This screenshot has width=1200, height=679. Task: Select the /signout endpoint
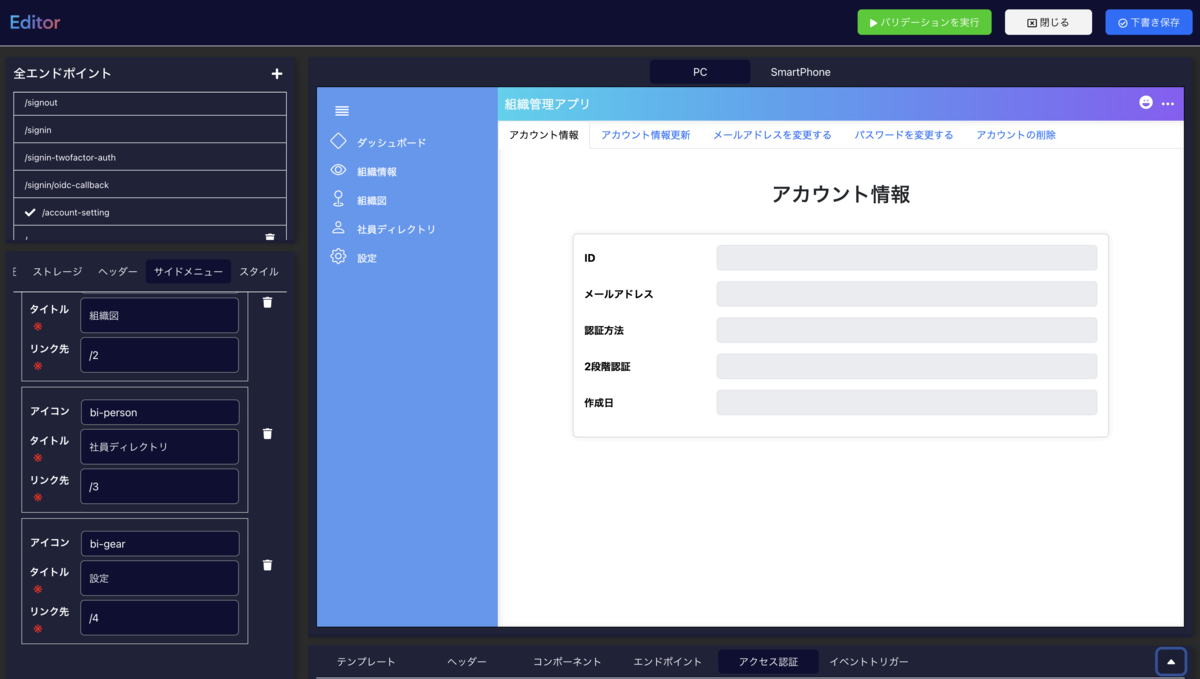point(150,103)
